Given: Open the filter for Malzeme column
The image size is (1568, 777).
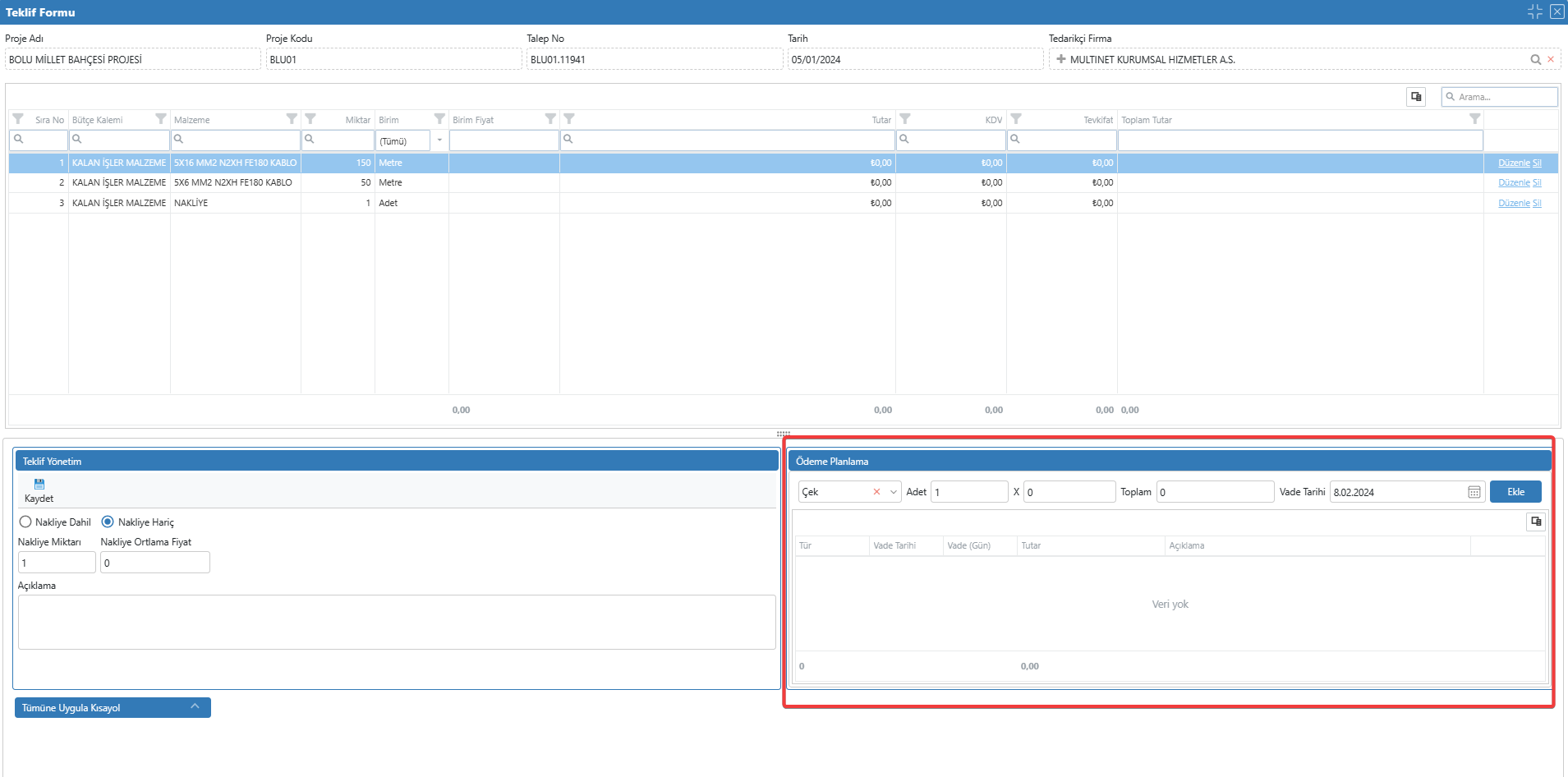Looking at the screenshot, I should (x=292, y=119).
